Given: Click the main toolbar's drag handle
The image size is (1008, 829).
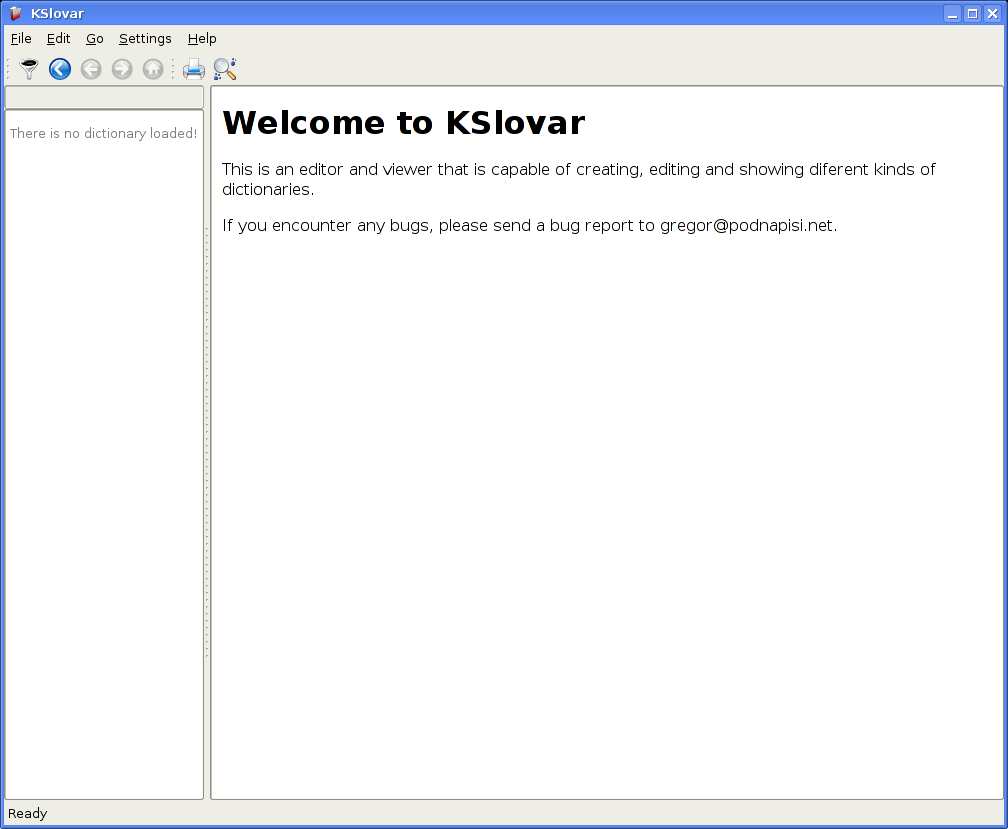Looking at the screenshot, I should coord(8,69).
